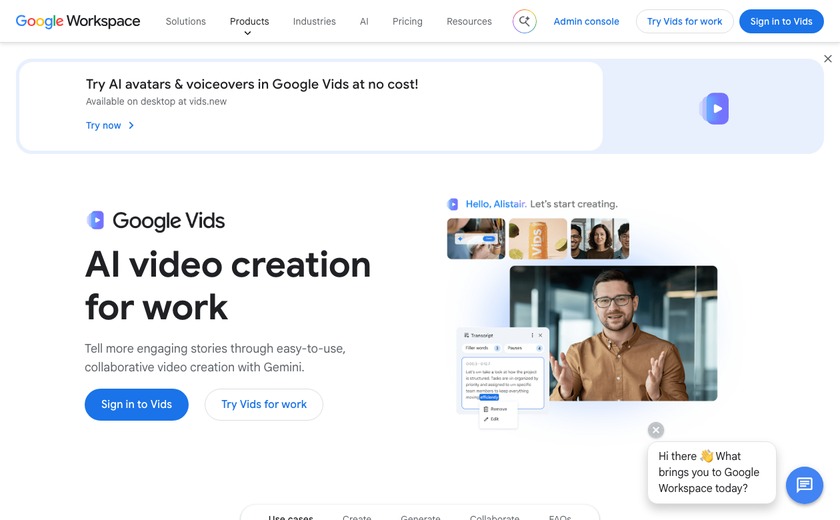Screen dimensions: 840x520
Task: Open the Solutions menu
Action: click(185, 21)
